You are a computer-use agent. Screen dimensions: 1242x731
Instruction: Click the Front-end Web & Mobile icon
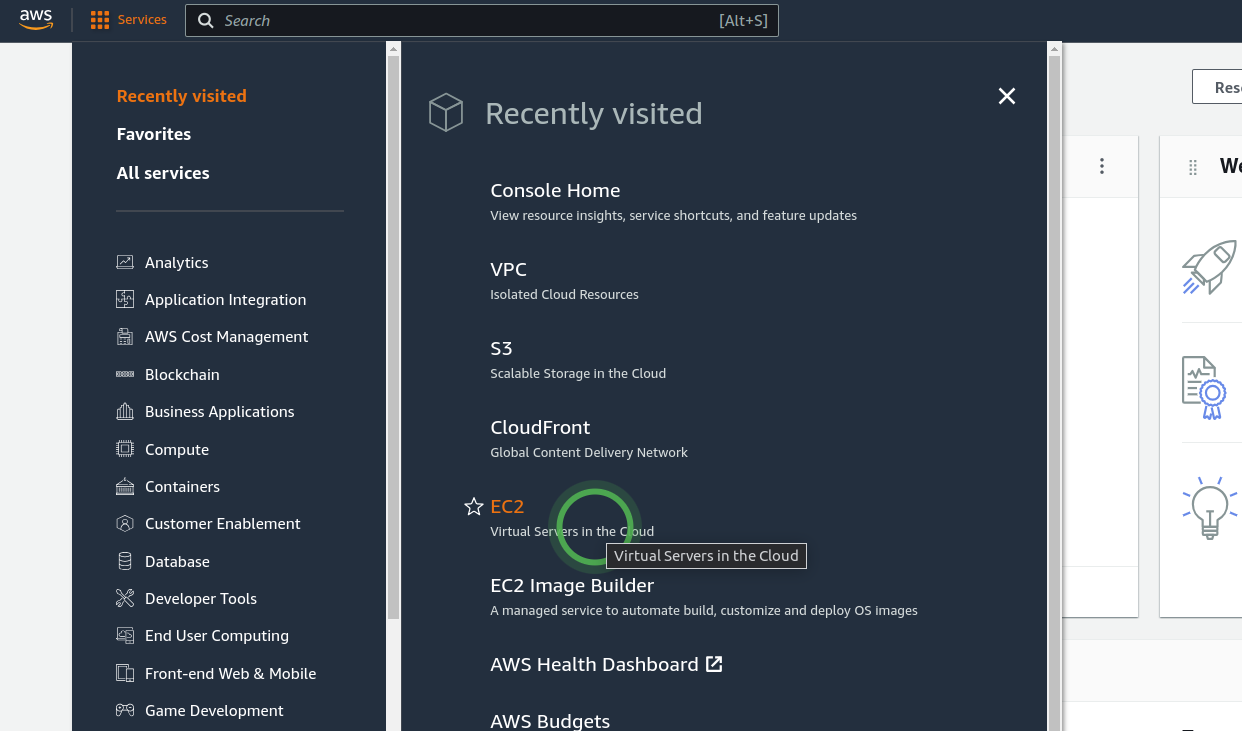(x=125, y=673)
